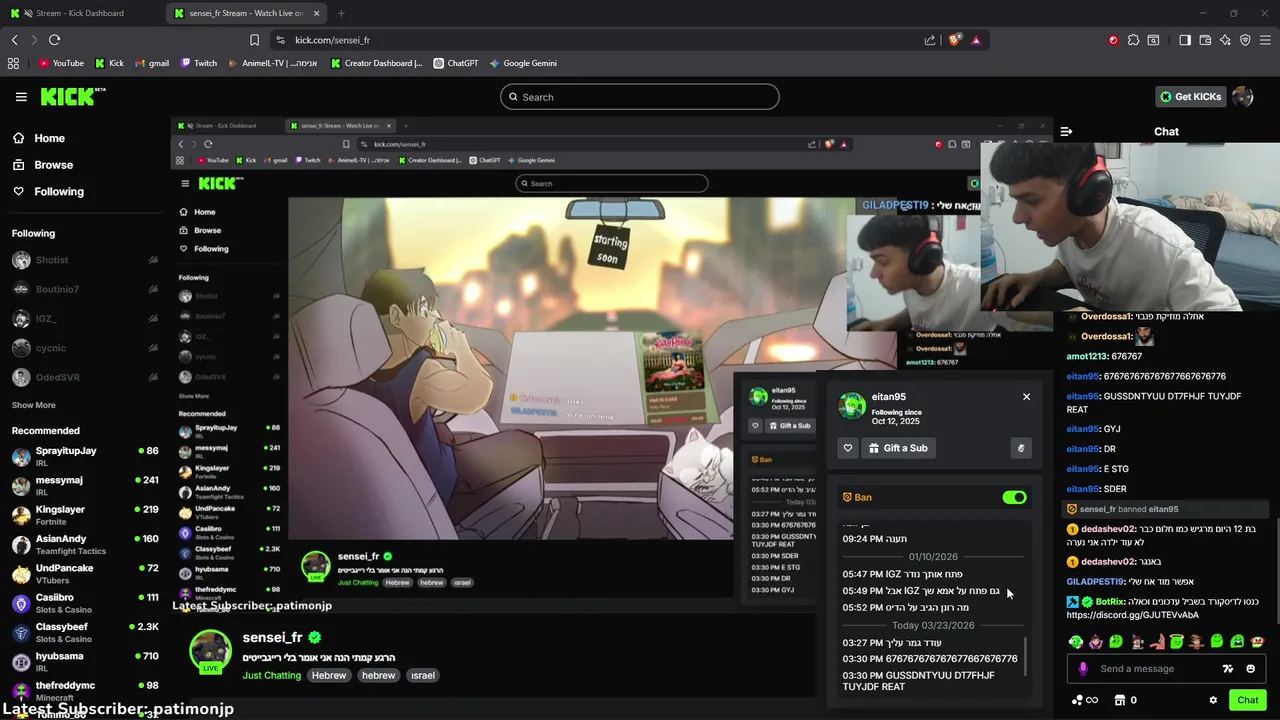The height and width of the screenshot is (720, 1280).
Task: Click username GILADPESTI9 in chat
Action: tap(1095, 581)
